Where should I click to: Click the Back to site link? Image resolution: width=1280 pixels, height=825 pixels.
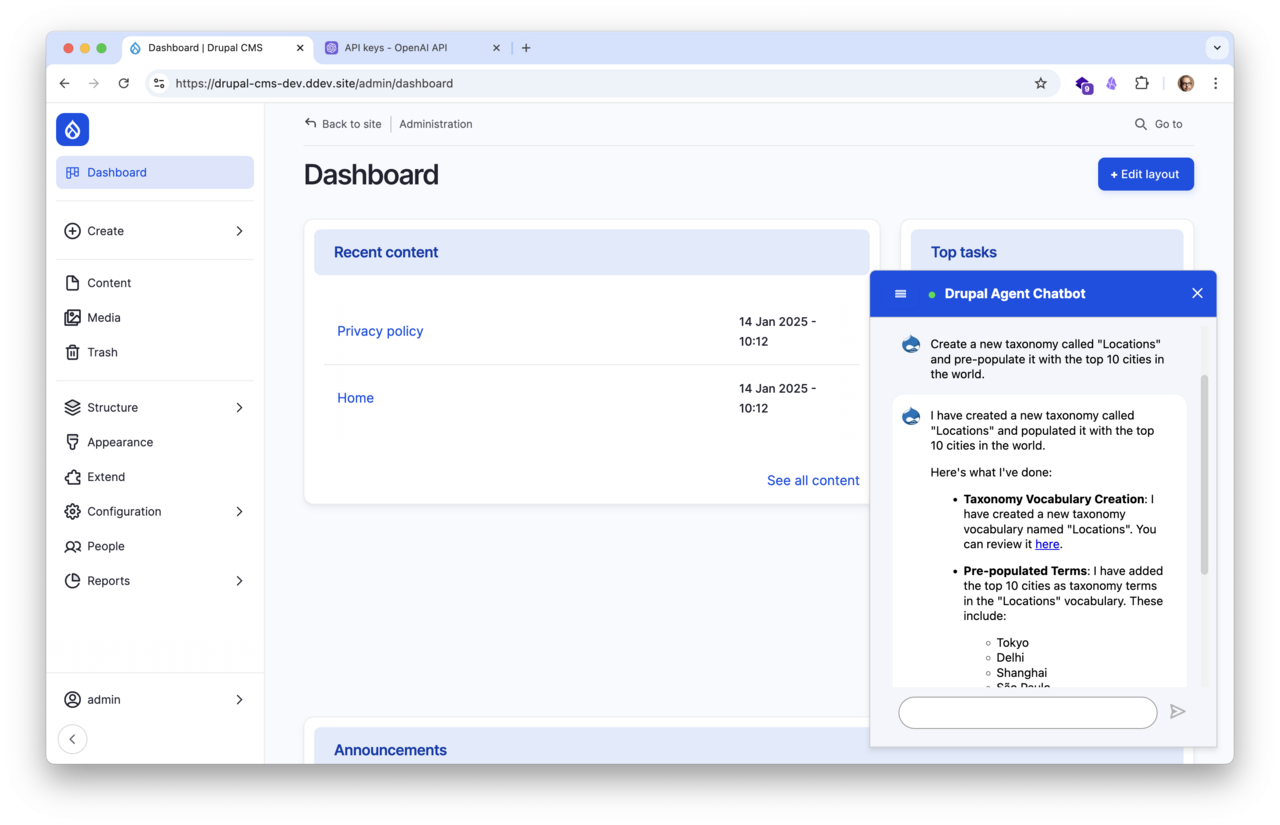tap(343, 124)
